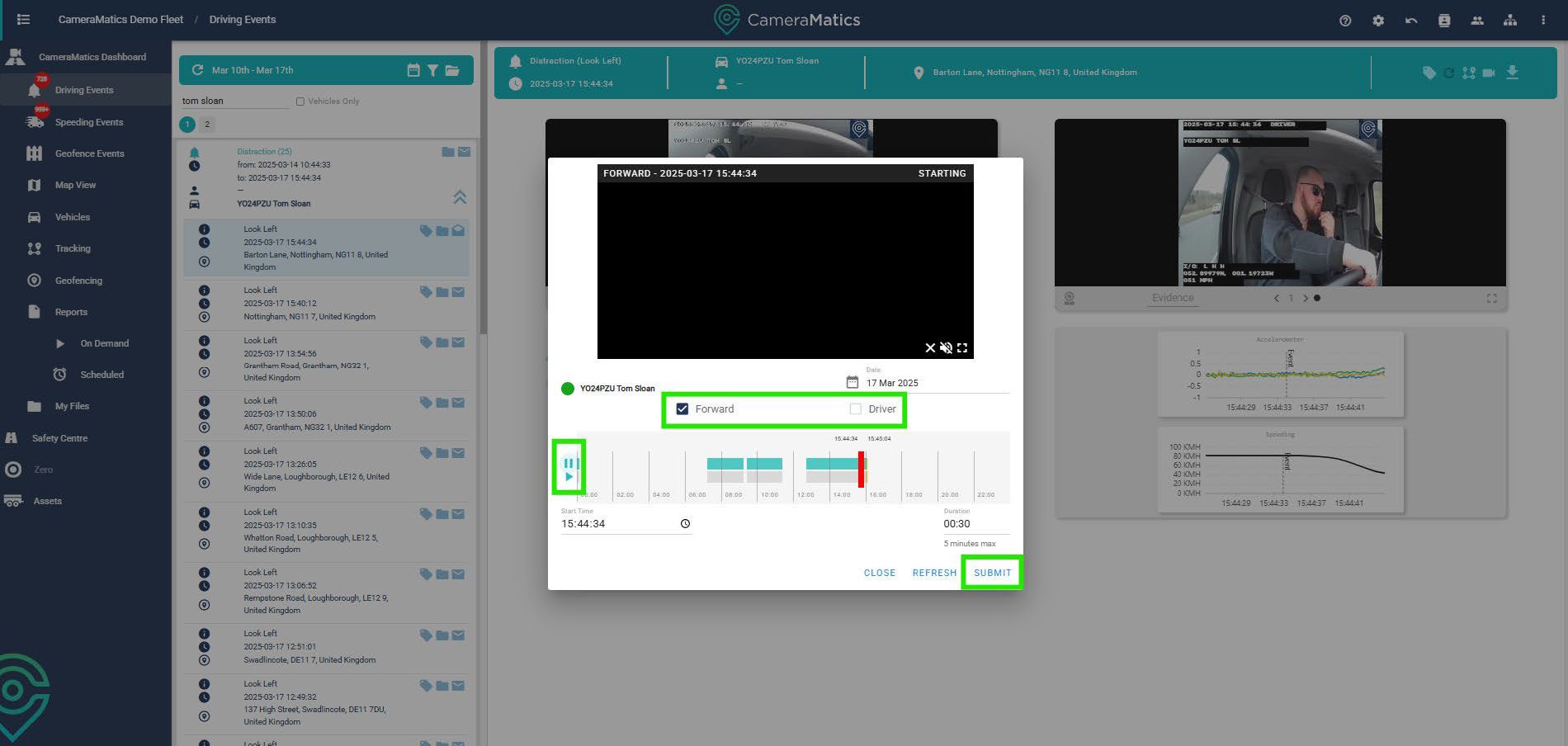
Task: Click the filter funnel icon
Action: 432,70
